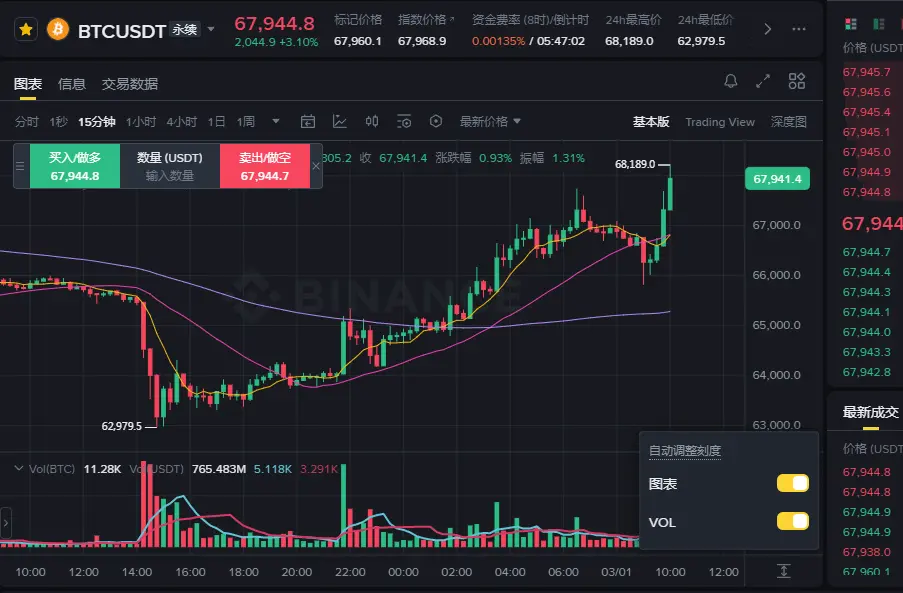Open the 最新价格 price type dropdown
The height and width of the screenshot is (593, 903).
[x=490, y=121]
